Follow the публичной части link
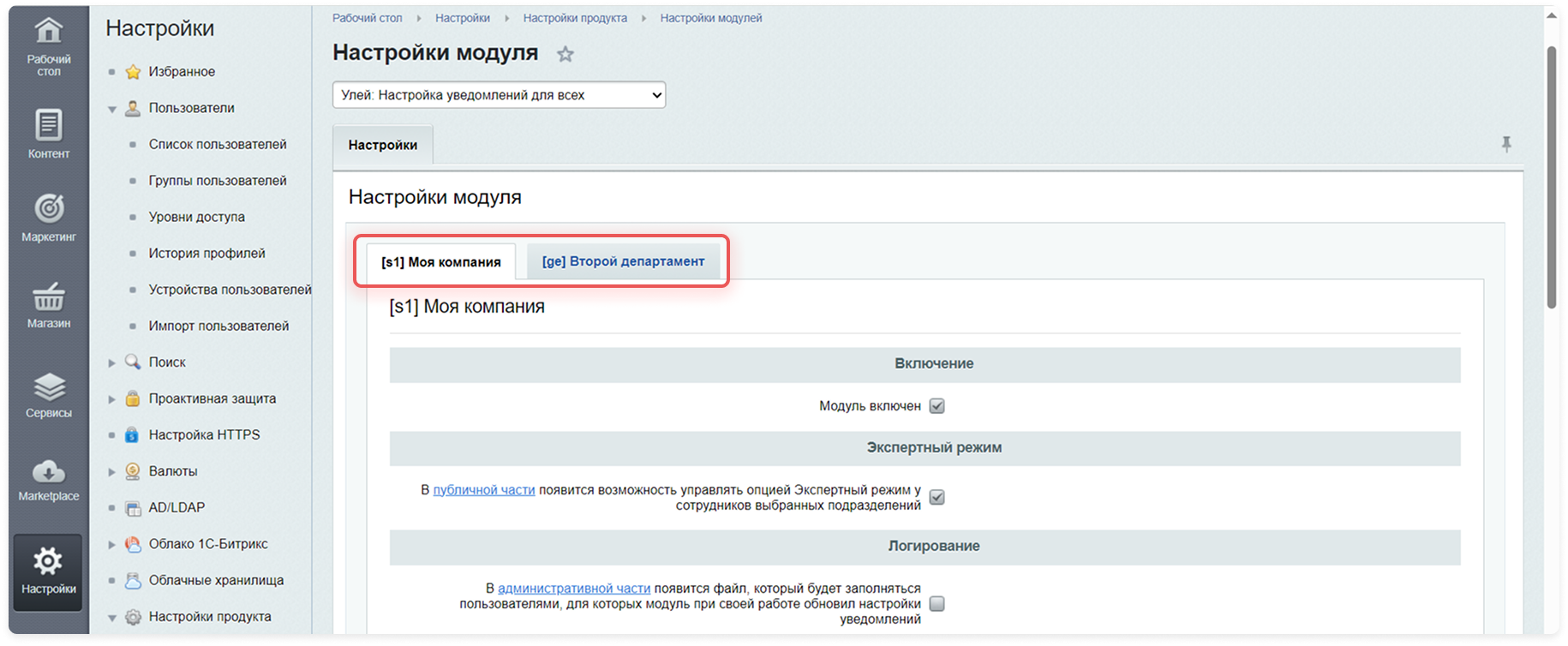 point(483,490)
